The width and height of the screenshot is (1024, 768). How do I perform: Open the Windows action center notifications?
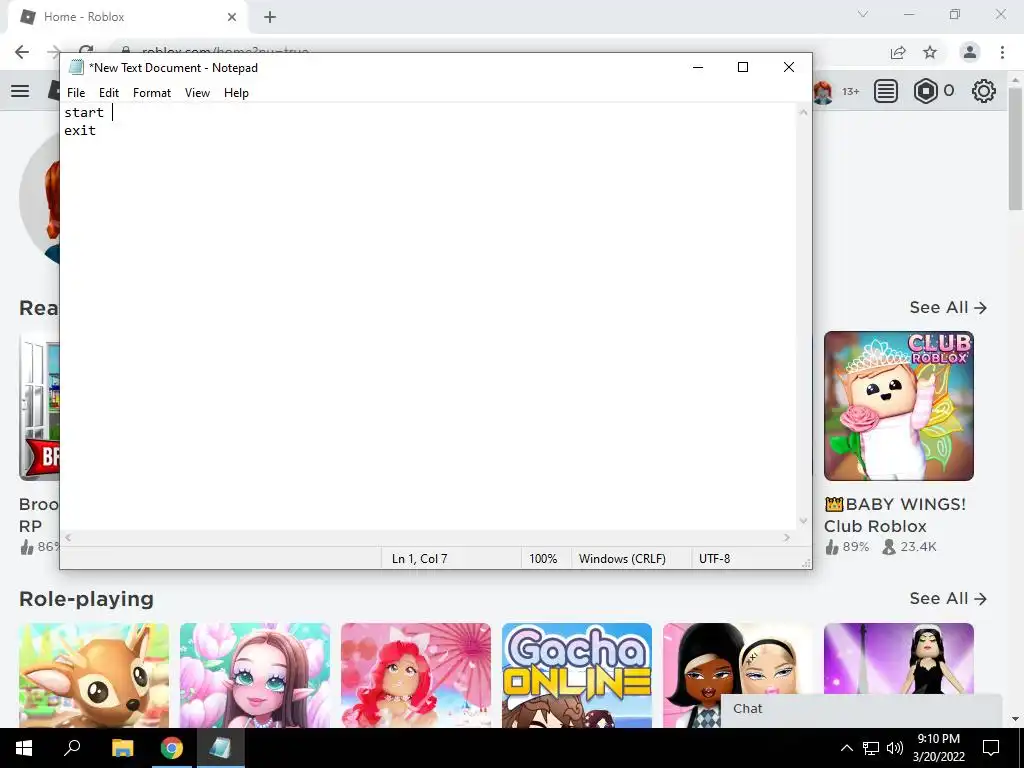[991, 748]
